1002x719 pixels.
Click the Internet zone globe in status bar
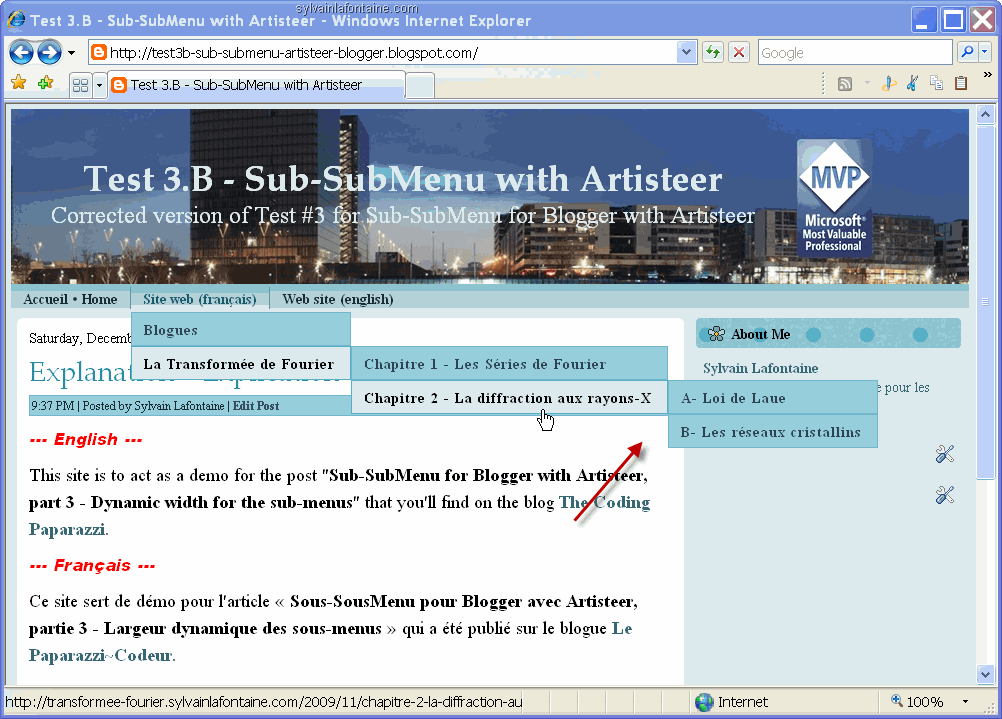point(704,702)
